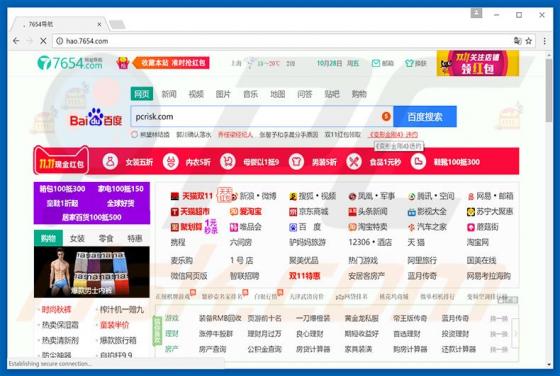Select the 购物 search tab
This screenshot has width=560, height=376.
(x=359, y=94)
